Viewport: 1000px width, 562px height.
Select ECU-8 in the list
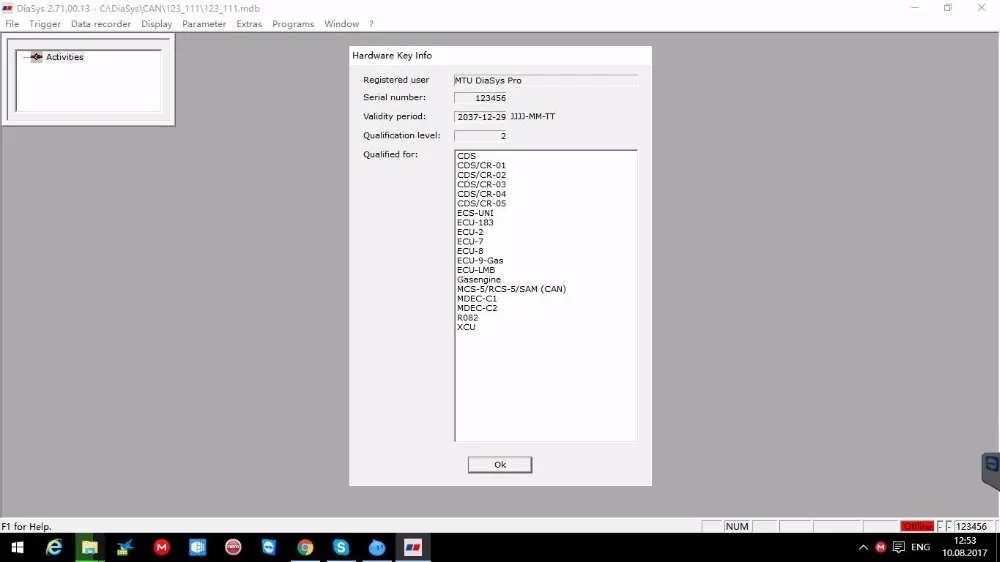click(470, 251)
